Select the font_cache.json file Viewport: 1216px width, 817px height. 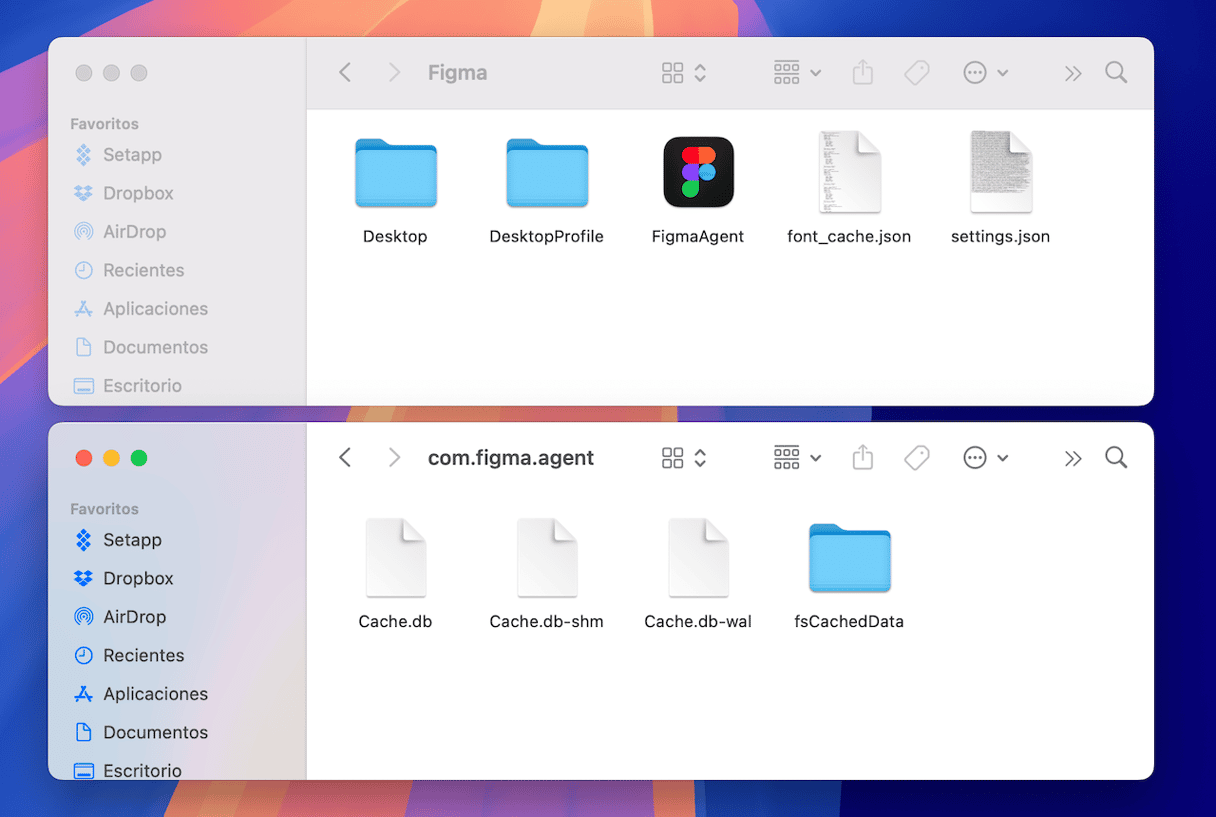pos(849,173)
